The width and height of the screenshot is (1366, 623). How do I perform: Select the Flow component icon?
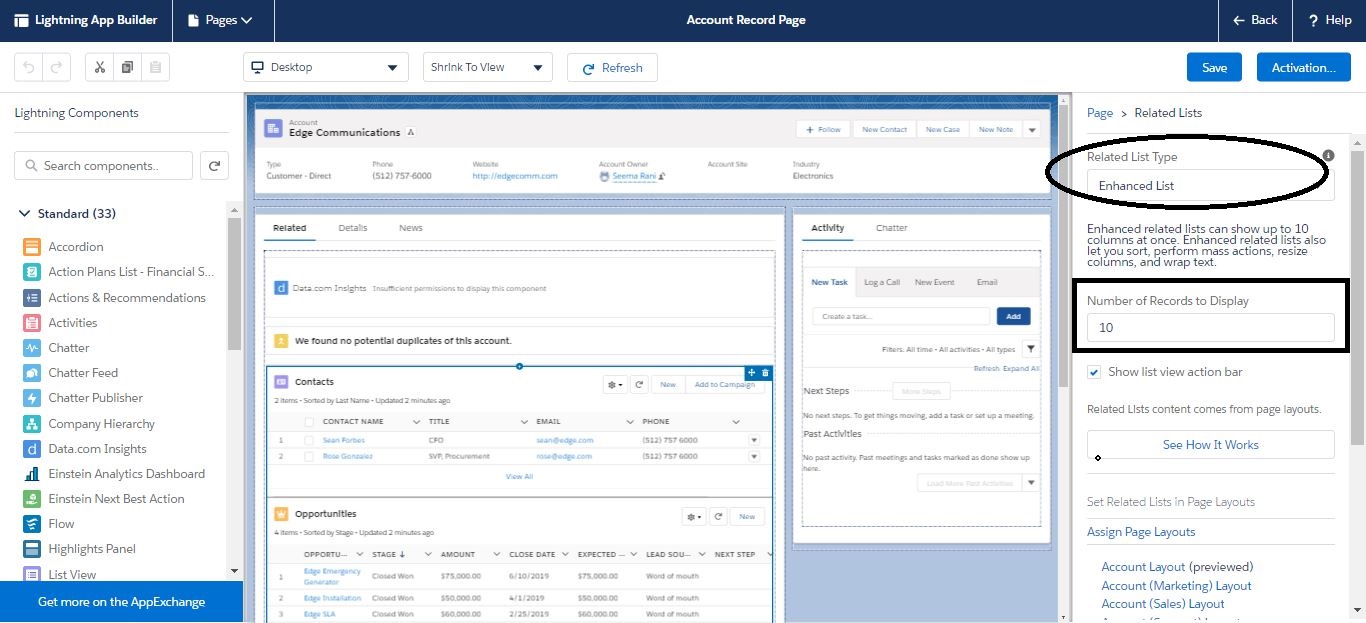(x=31, y=523)
